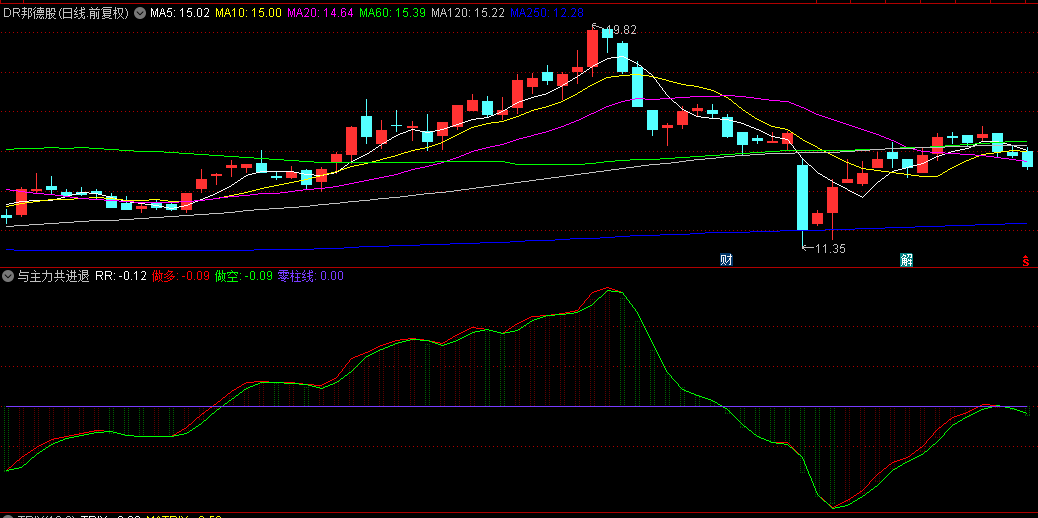Click the green 做空 indicator label
The width and height of the screenshot is (1038, 518).
[x=242, y=276]
